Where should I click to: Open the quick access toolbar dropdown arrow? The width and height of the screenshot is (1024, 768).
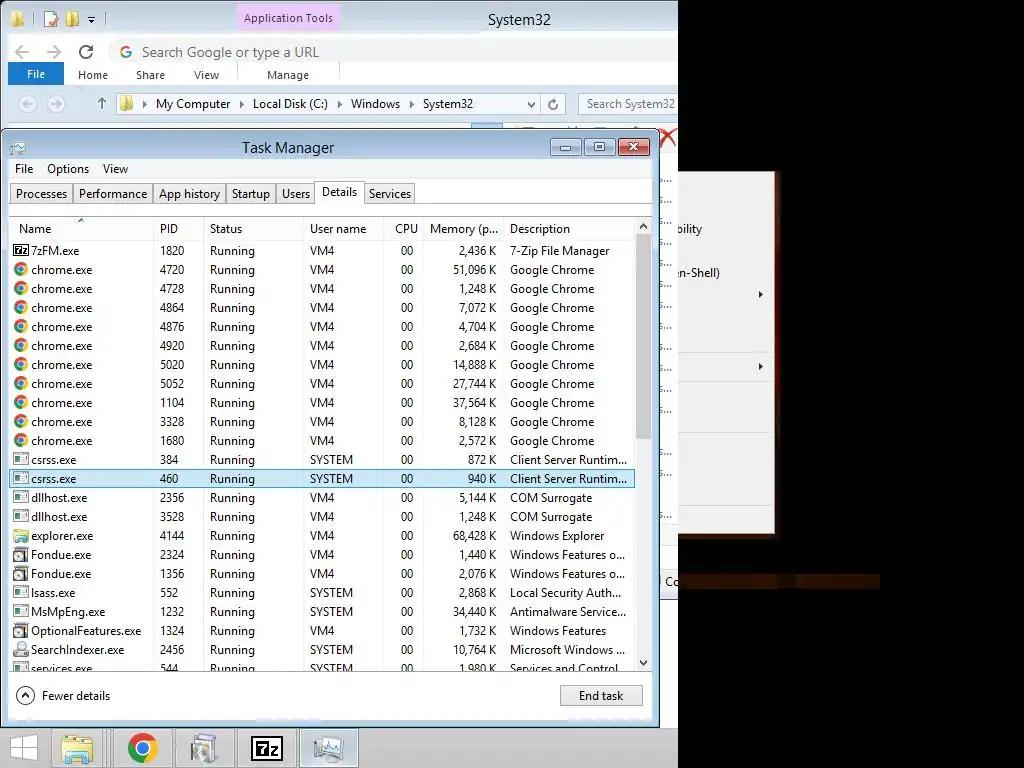[91, 20]
